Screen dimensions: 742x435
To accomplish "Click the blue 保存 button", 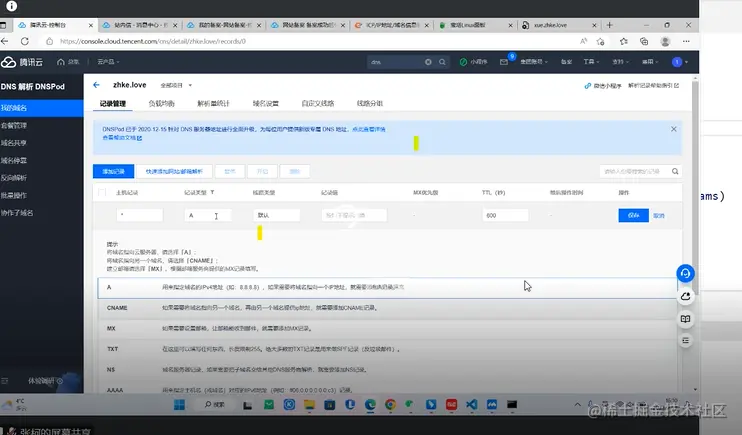I will [x=633, y=215].
